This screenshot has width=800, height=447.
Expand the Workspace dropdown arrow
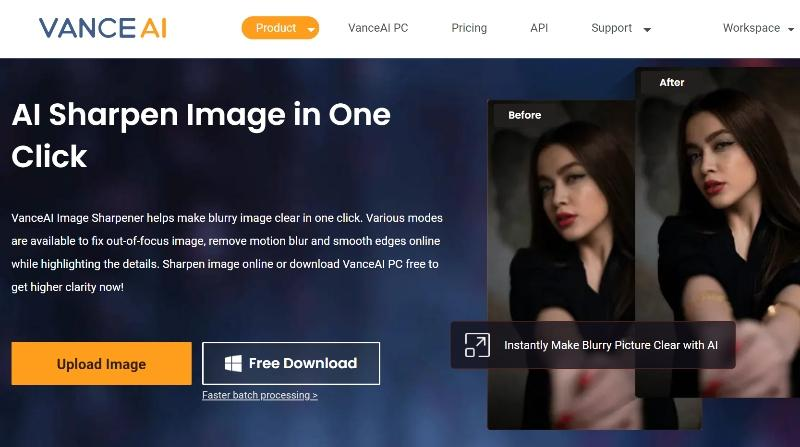(x=791, y=30)
